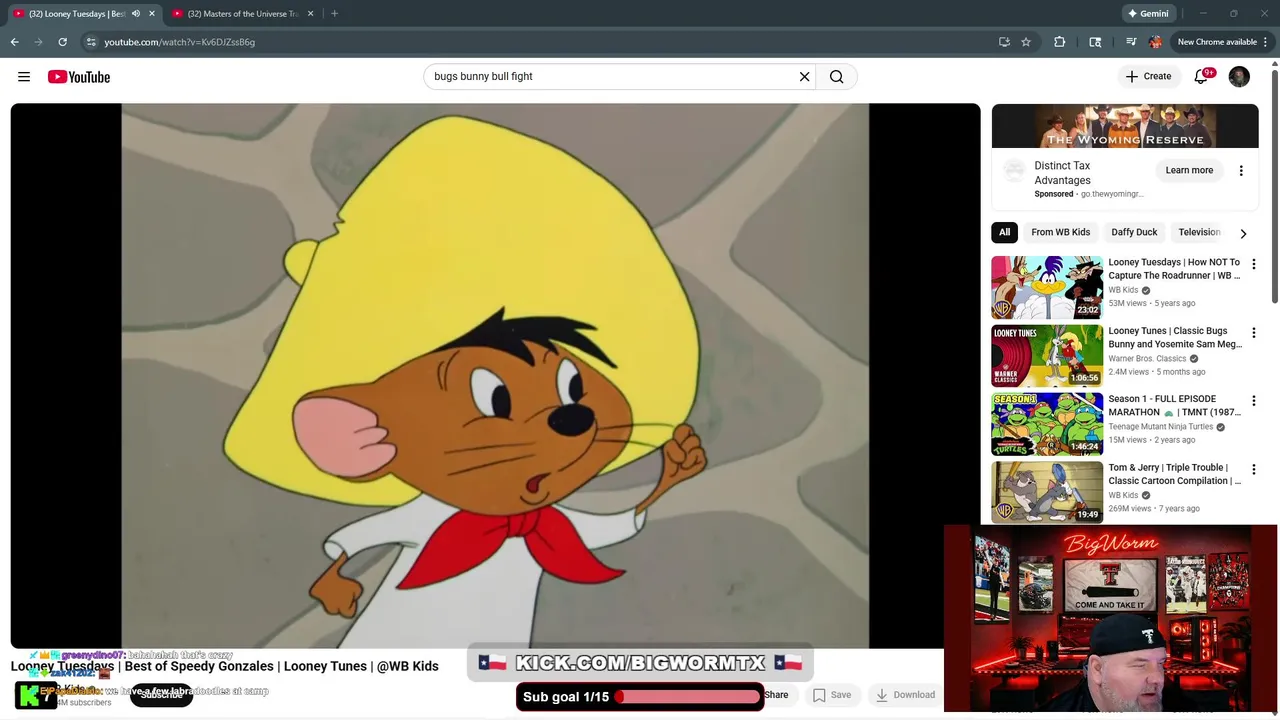
Task: Open options for Bugs Bunny Yosemite Sam video
Action: coord(1253,332)
